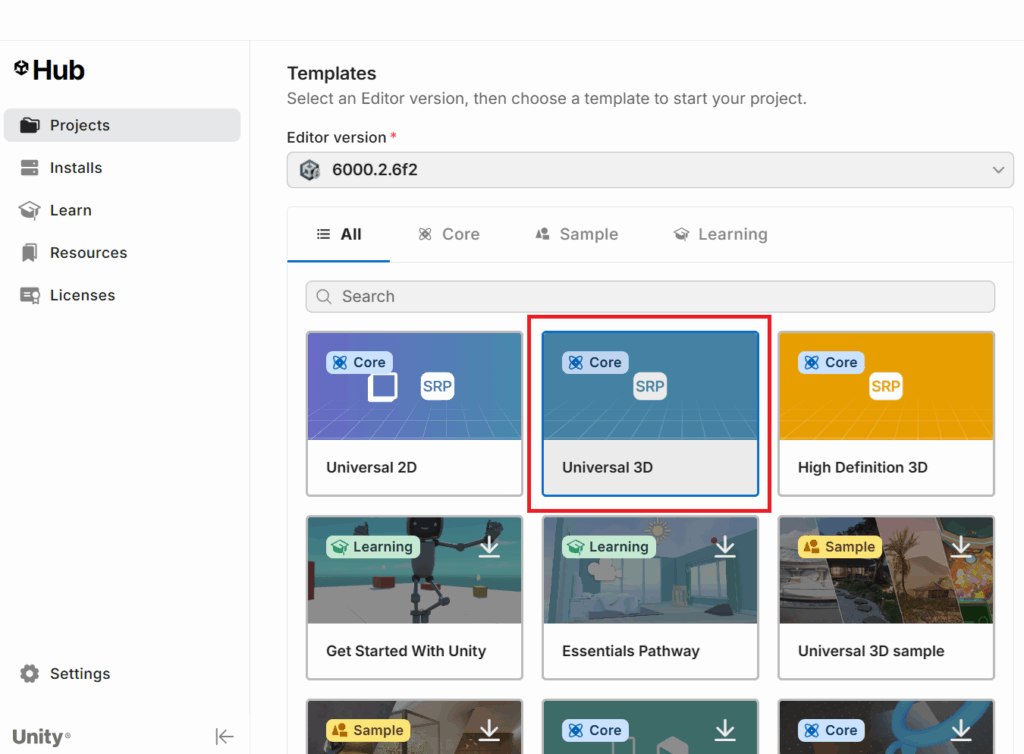Show the All templates tab
The width and height of the screenshot is (1024, 754).
[339, 234]
